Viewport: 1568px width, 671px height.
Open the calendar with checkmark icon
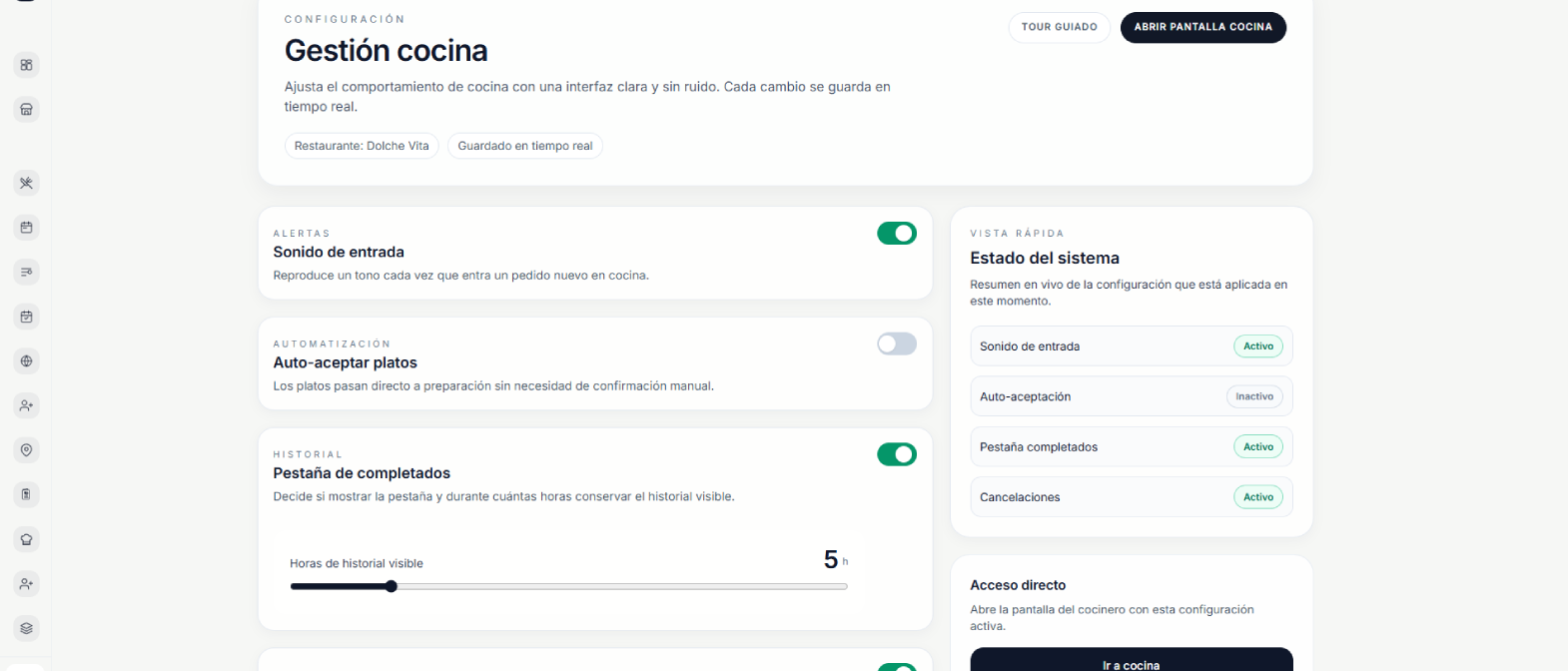(27, 317)
